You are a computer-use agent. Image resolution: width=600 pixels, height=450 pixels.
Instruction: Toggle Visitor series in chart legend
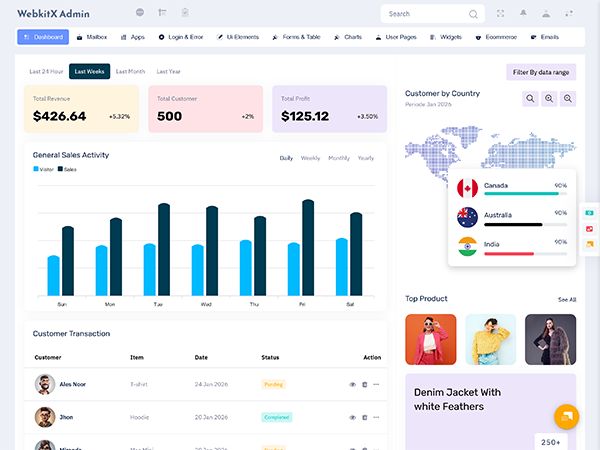click(x=42, y=169)
